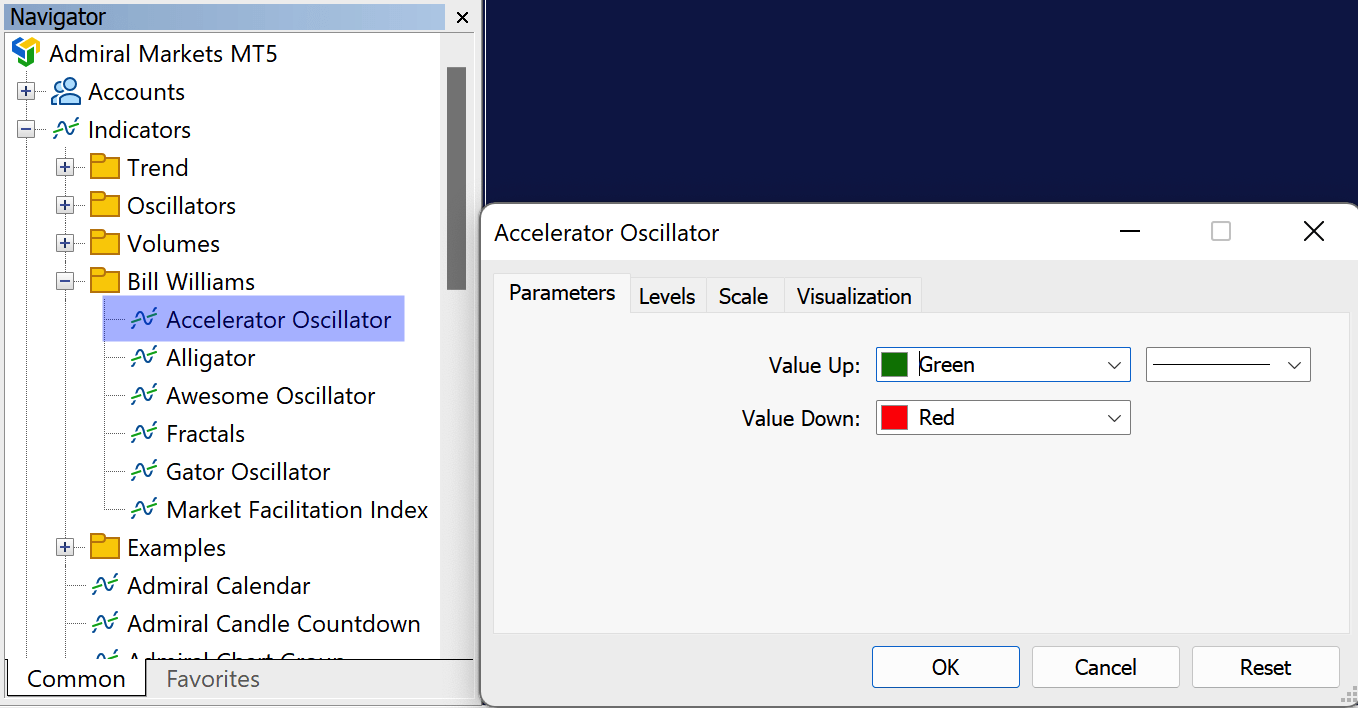Select Awesome Oscillator in the tree
Image resolution: width=1358 pixels, height=708 pixels.
pyautogui.click(x=270, y=396)
